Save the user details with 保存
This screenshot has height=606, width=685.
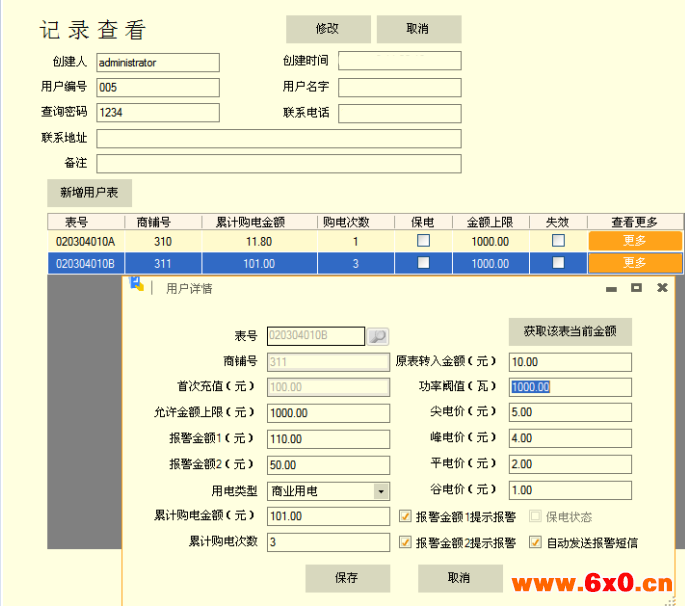tap(347, 578)
